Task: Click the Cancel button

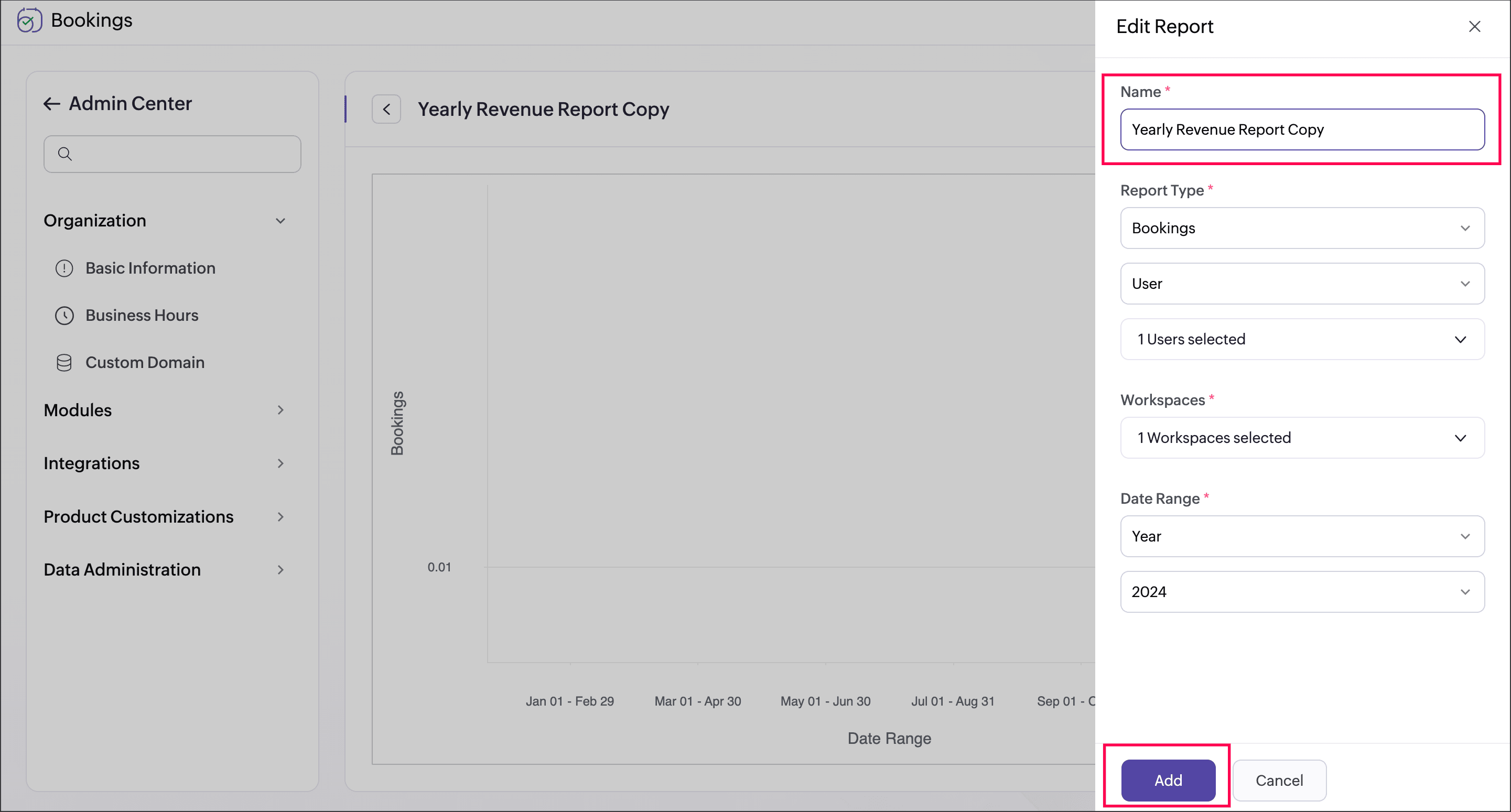Action: pos(1279,781)
